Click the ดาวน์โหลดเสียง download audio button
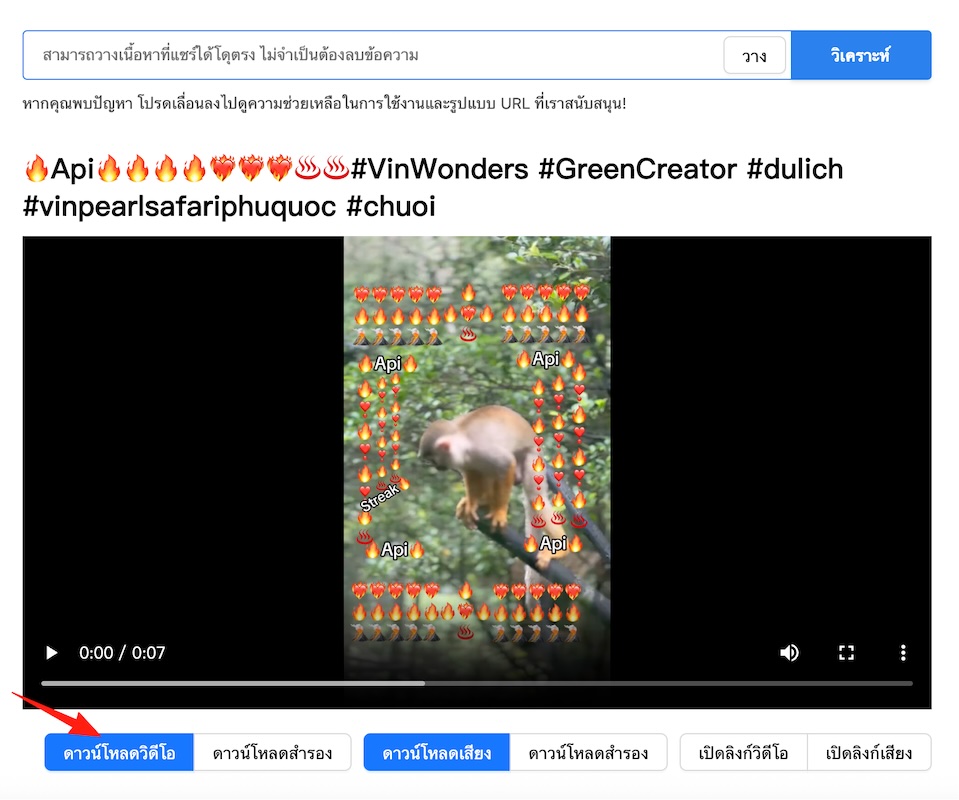This screenshot has width=959, height=800. (x=437, y=753)
